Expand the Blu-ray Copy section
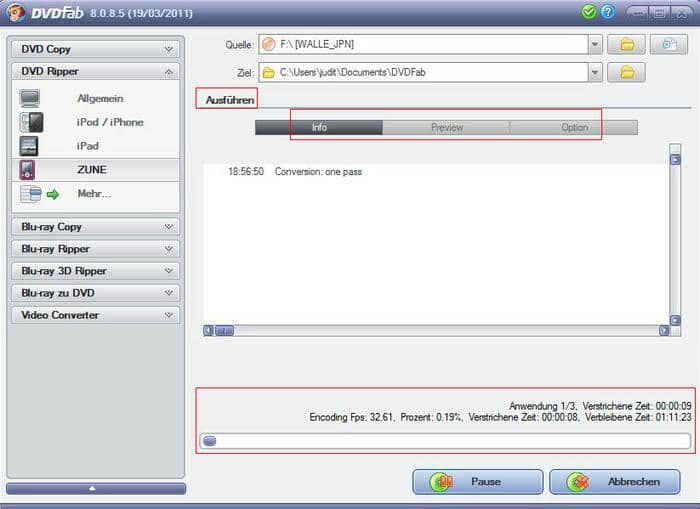 [x=95, y=227]
